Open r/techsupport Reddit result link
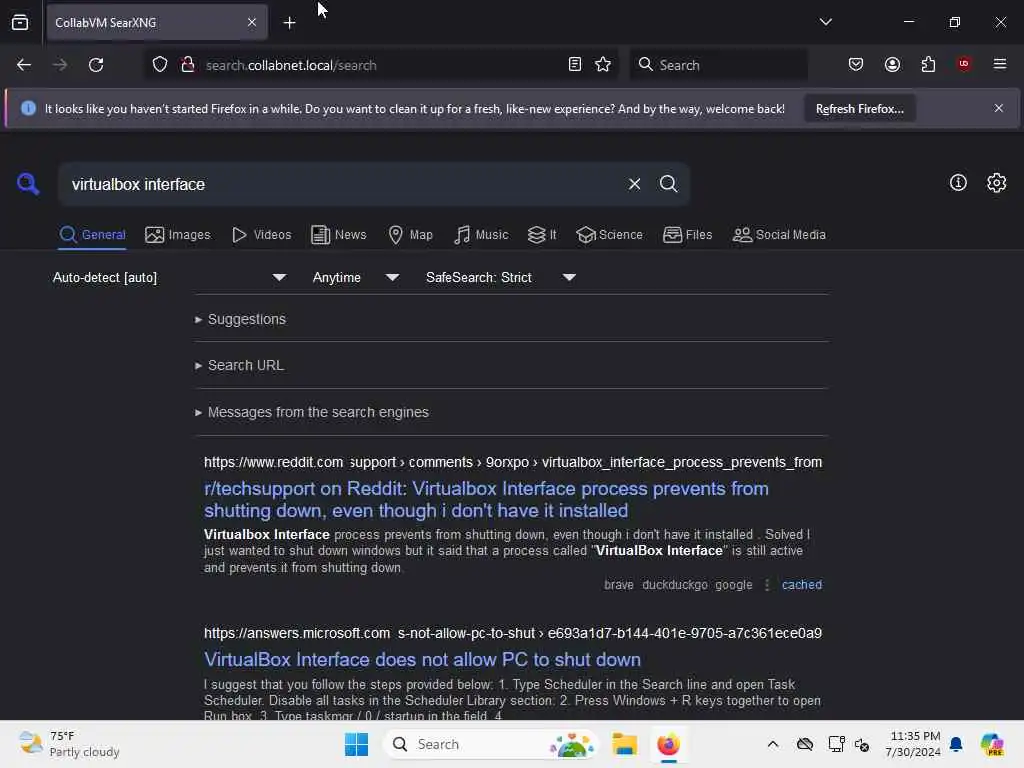This screenshot has height=768, width=1024. (x=486, y=500)
